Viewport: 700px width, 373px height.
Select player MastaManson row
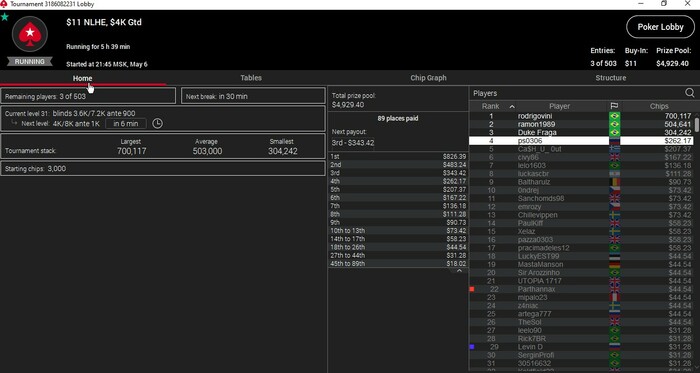(x=580, y=265)
